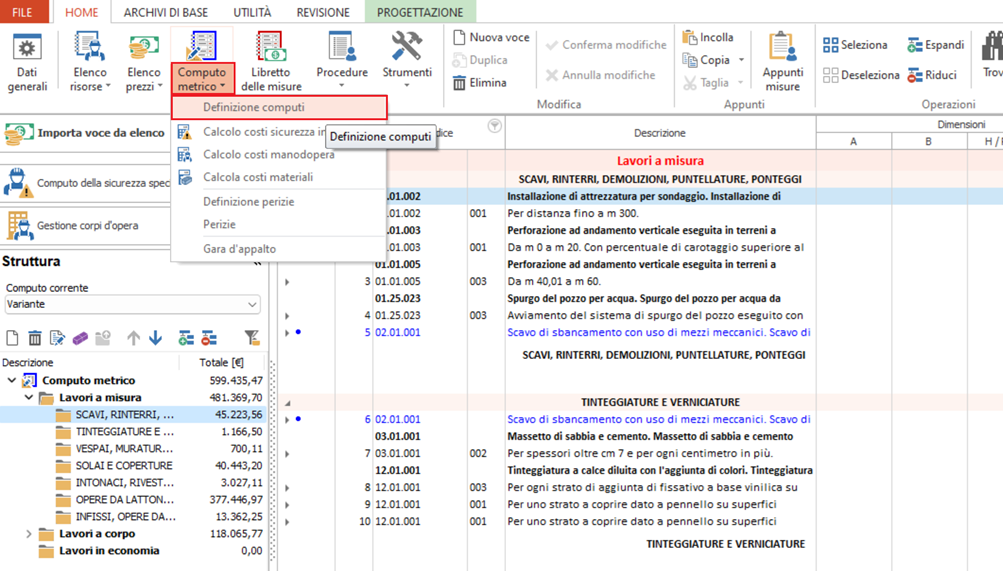
Task: Click the Descrizione column header in table
Action: [660, 133]
